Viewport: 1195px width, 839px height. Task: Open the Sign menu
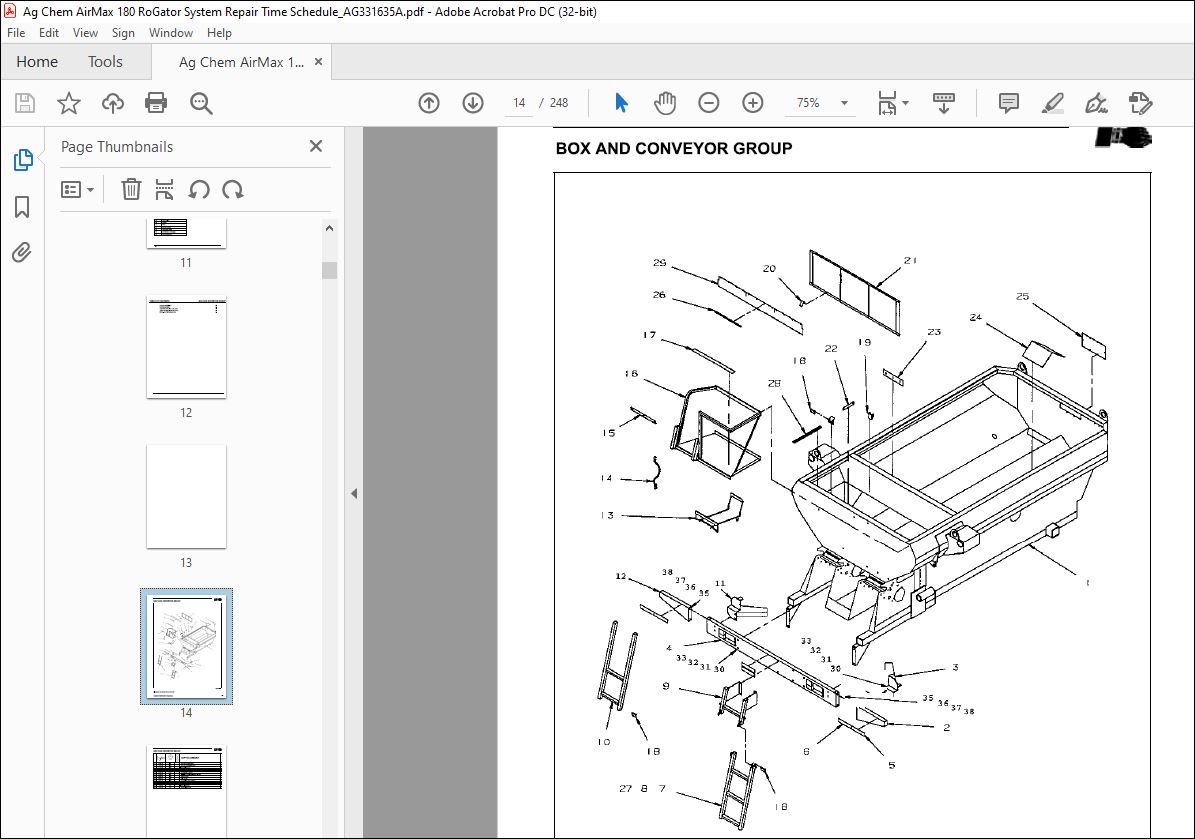pyautogui.click(x=123, y=33)
